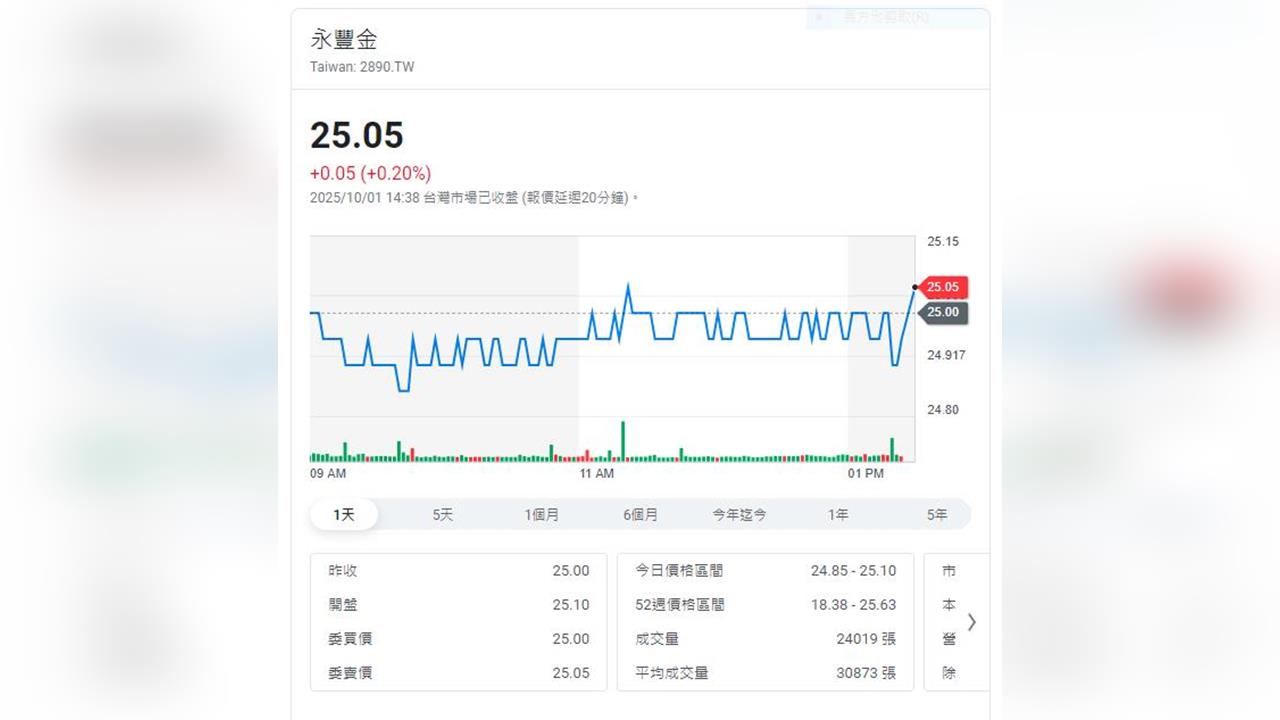
Task: Click the black dot at line chart end
Action: click(915, 287)
